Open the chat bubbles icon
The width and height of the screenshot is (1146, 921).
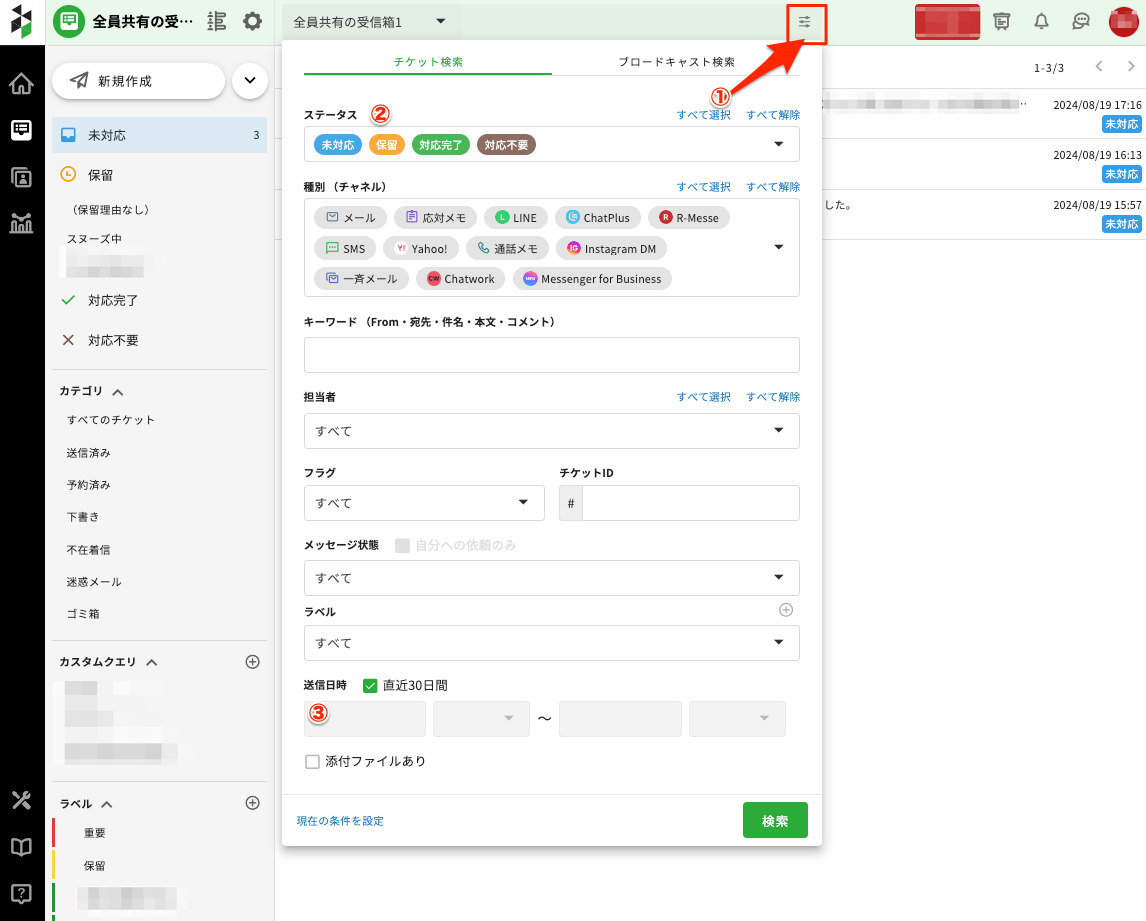(x=1080, y=21)
